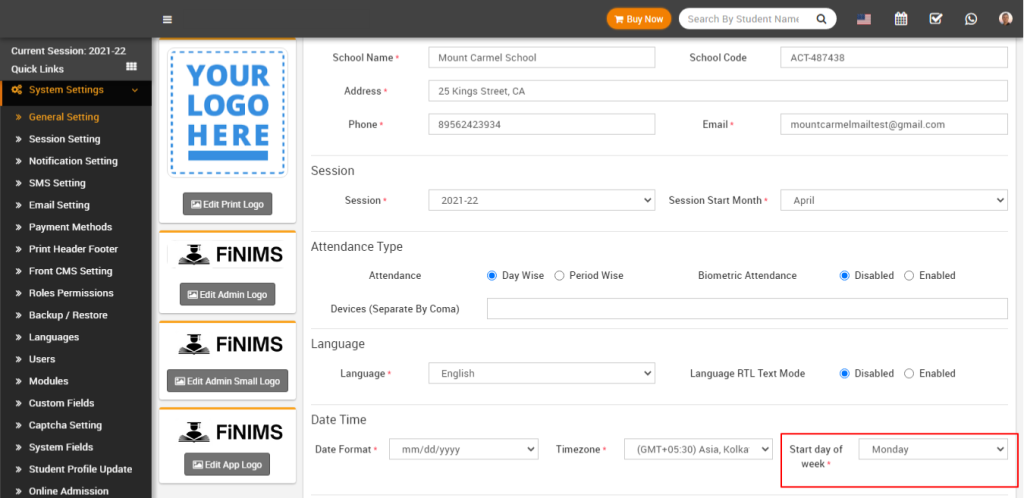
Task: Open Student Profile Update in sidebar
Action: pos(80,469)
